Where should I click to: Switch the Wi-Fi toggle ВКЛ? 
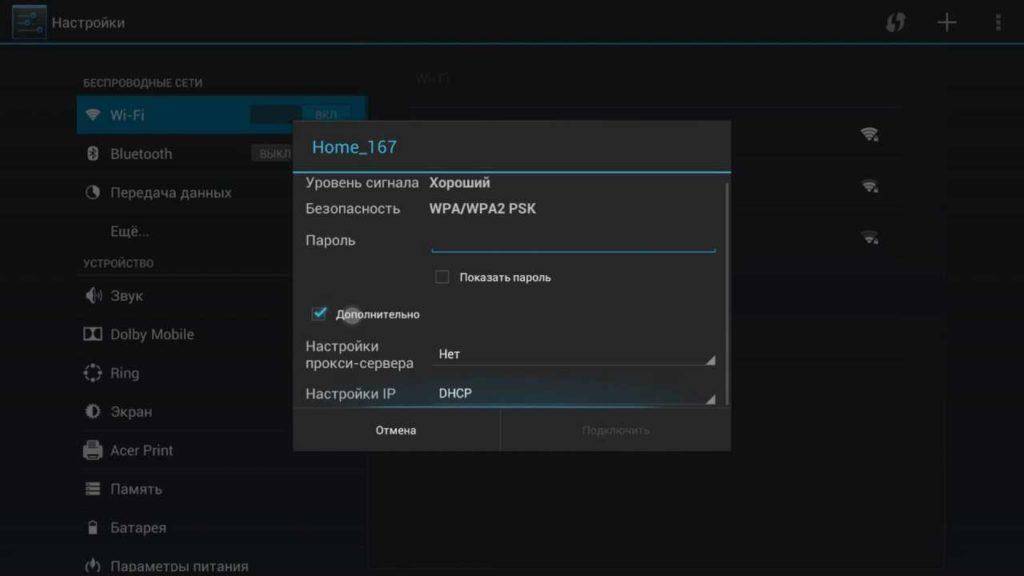click(303, 115)
